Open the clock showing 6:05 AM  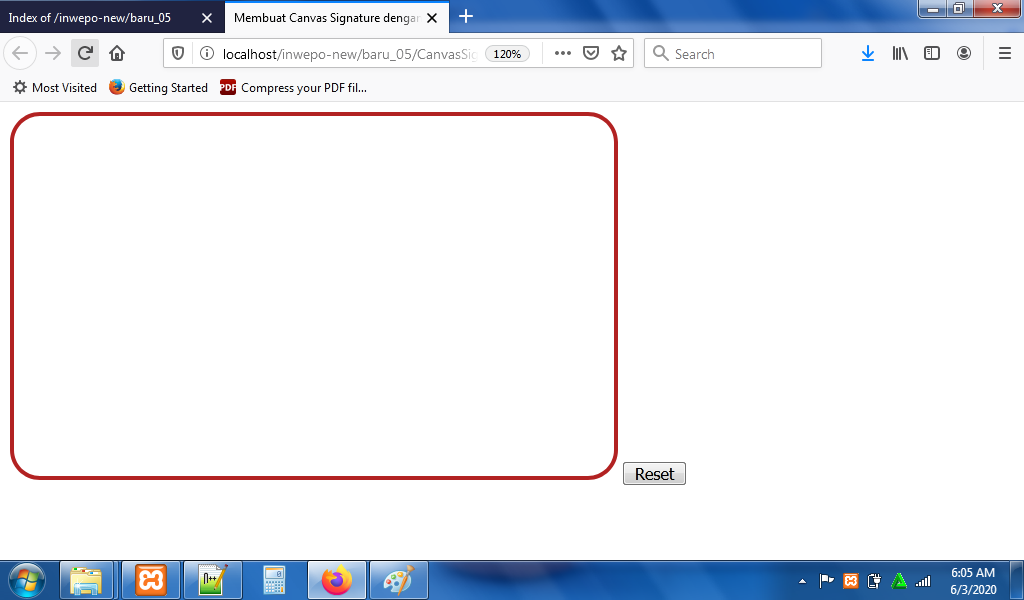tap(973, 580)
